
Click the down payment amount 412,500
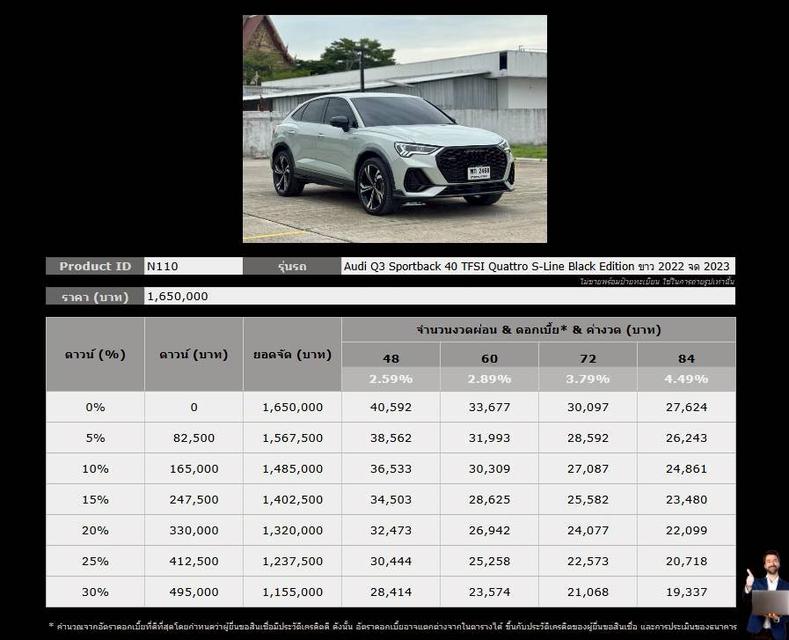[x=194, y=561]
